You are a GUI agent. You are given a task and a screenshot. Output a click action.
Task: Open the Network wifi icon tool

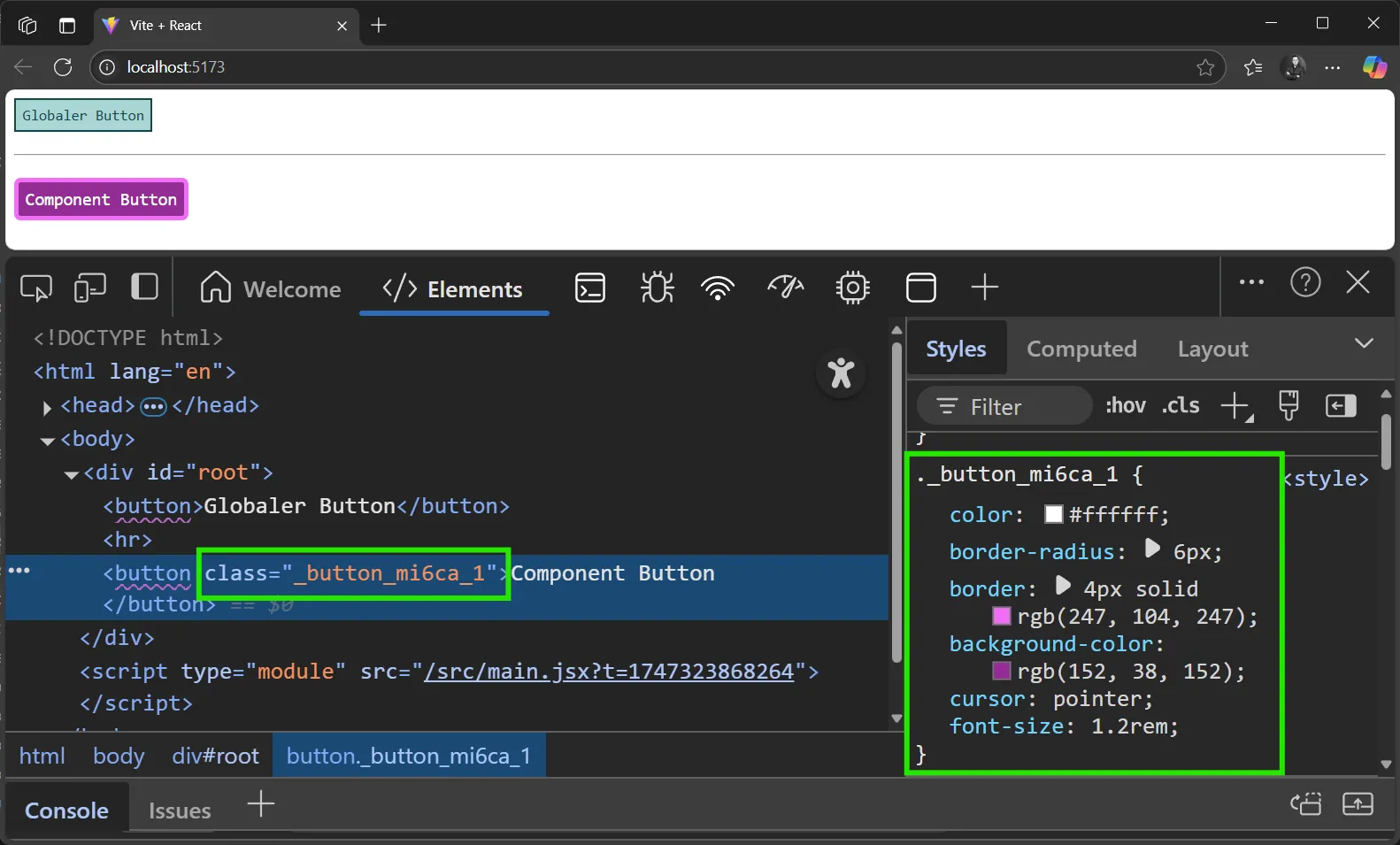pos(718,288)
